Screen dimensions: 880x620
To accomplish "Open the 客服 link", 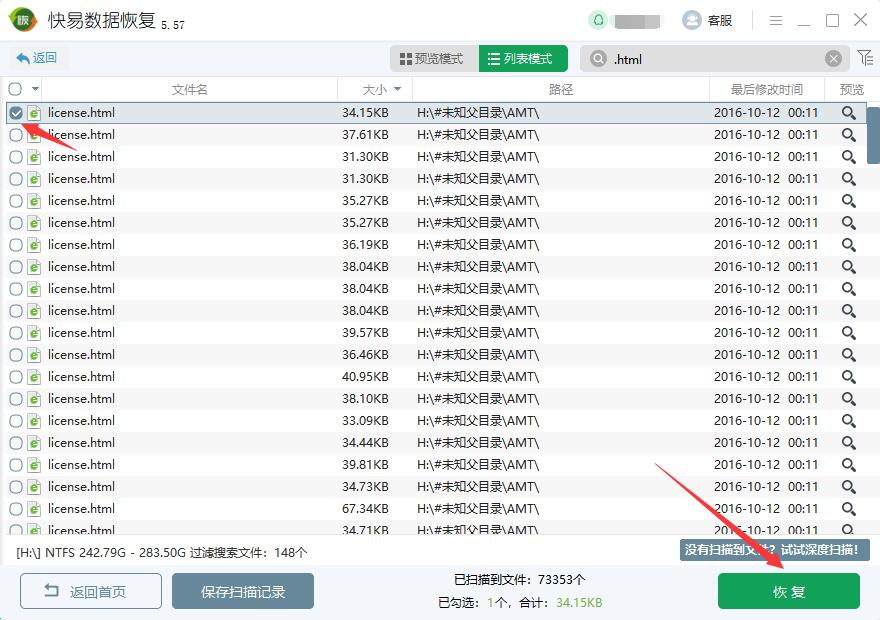I will pyautogui.click(x=719, y=21).
